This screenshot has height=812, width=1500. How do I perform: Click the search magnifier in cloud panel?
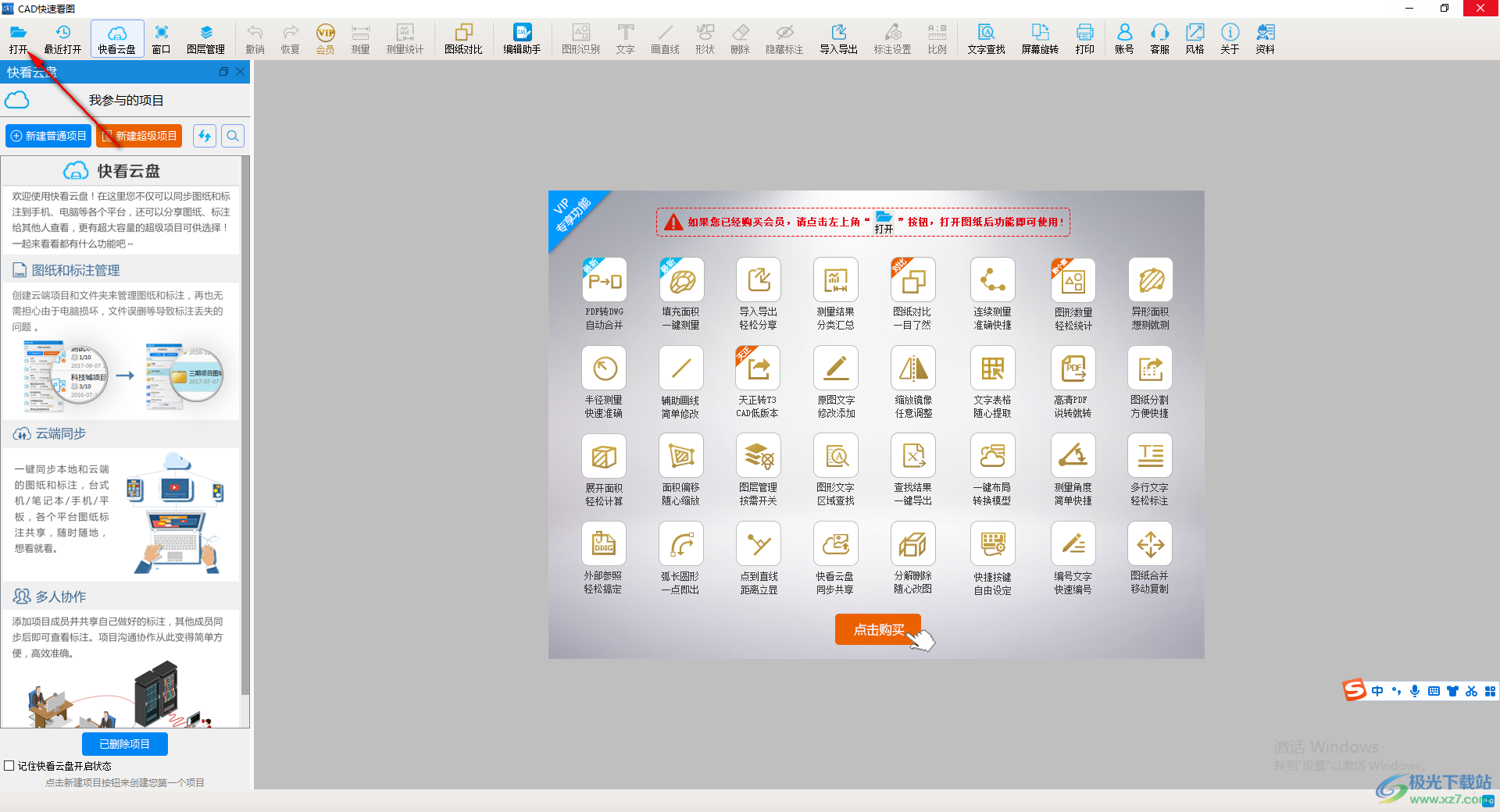(x=233, y=136)
